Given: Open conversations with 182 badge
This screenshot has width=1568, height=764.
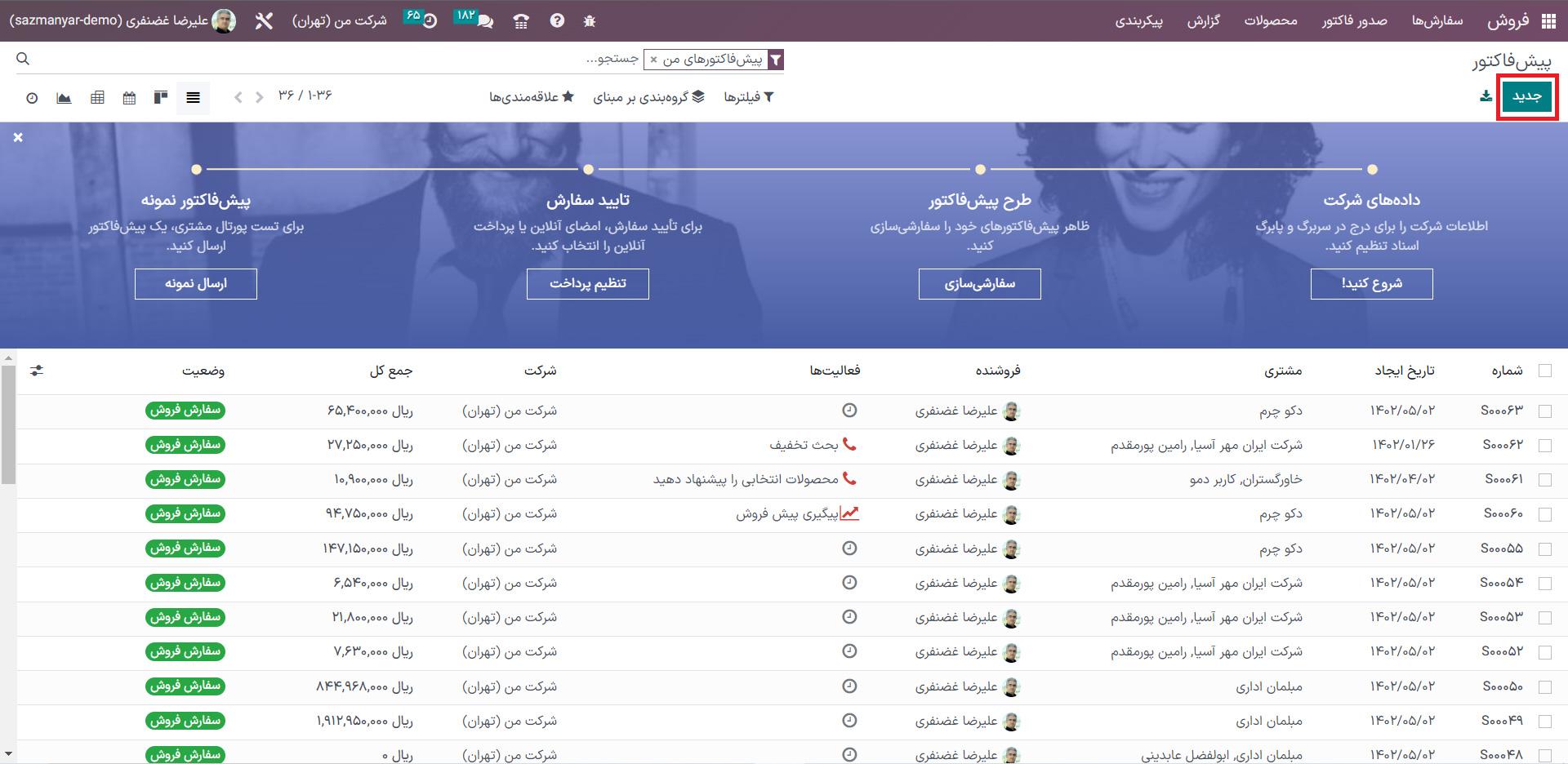Looking at the screenshot, I should (474, 19).
